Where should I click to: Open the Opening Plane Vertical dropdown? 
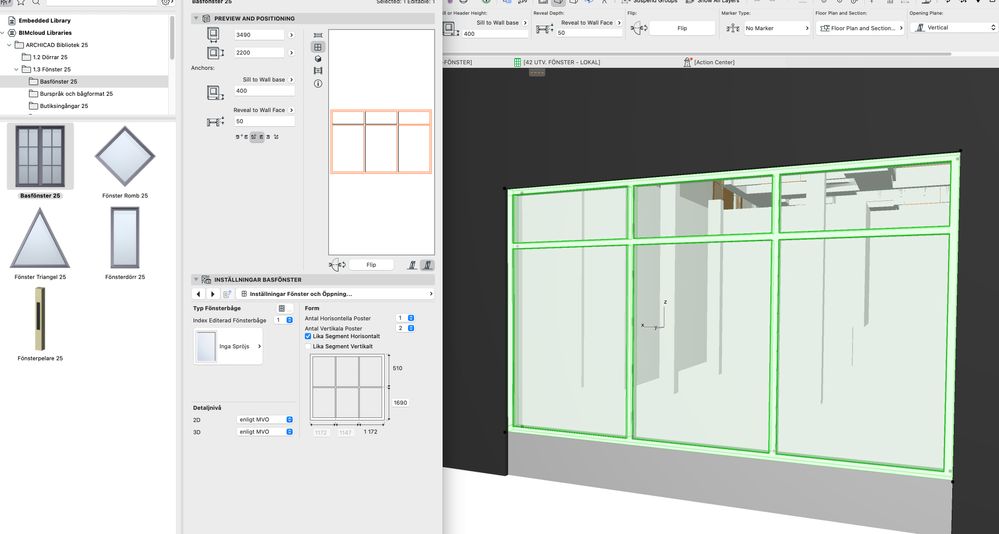[x=950, y=28]
